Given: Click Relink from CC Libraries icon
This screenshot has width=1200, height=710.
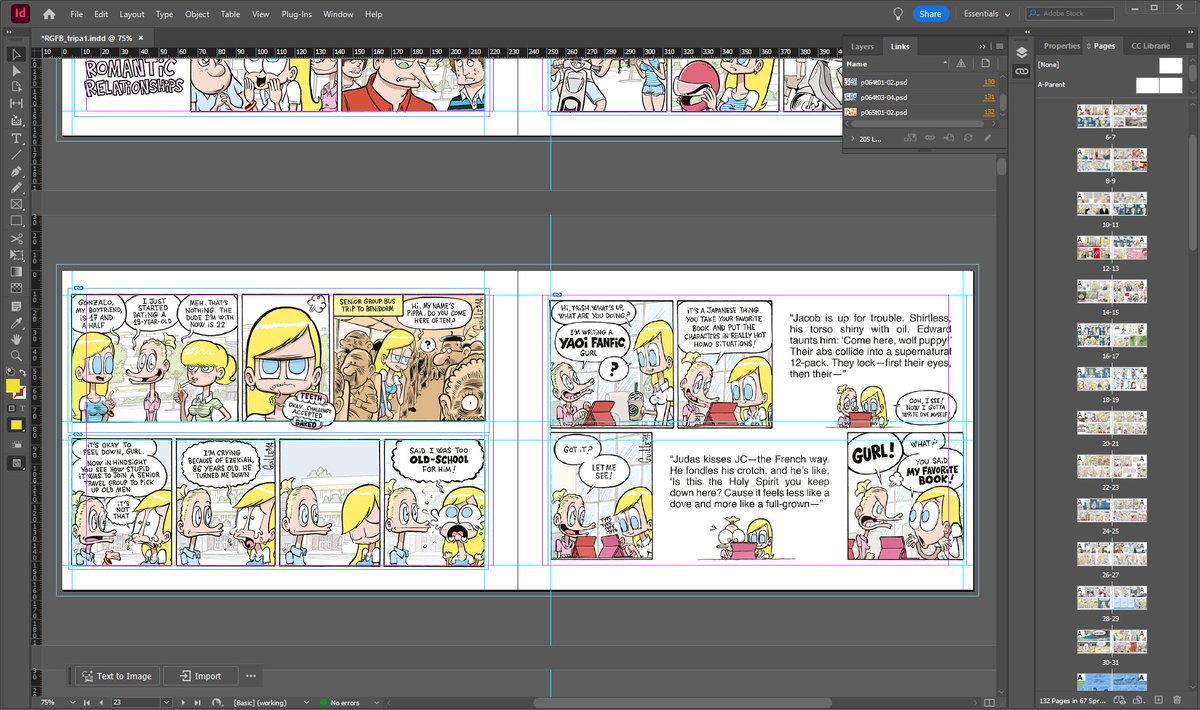Looking at the screenshot, I should (911, 138).
